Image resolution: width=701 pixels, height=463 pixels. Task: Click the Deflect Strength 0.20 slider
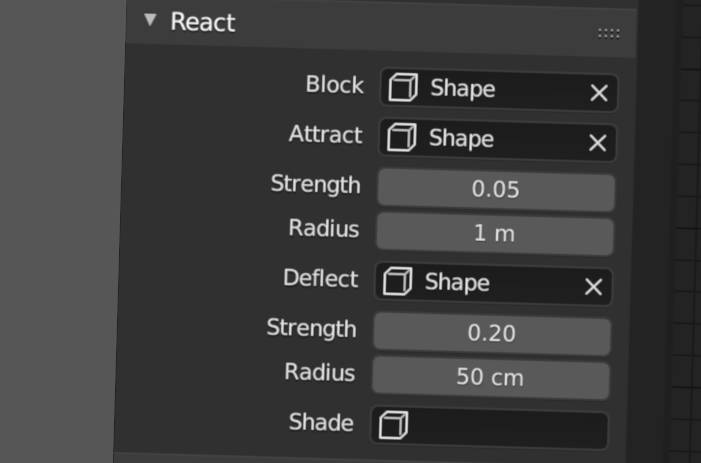492,334
